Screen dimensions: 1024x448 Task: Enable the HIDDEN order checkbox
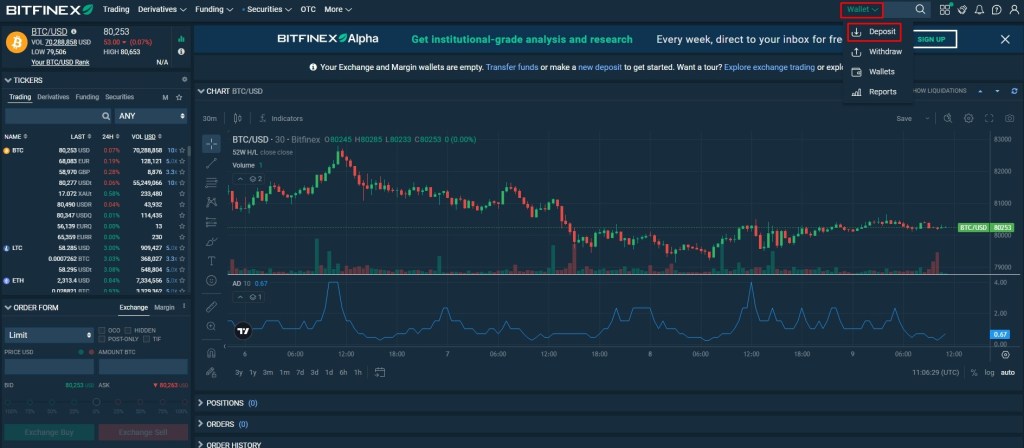(128, 330)
